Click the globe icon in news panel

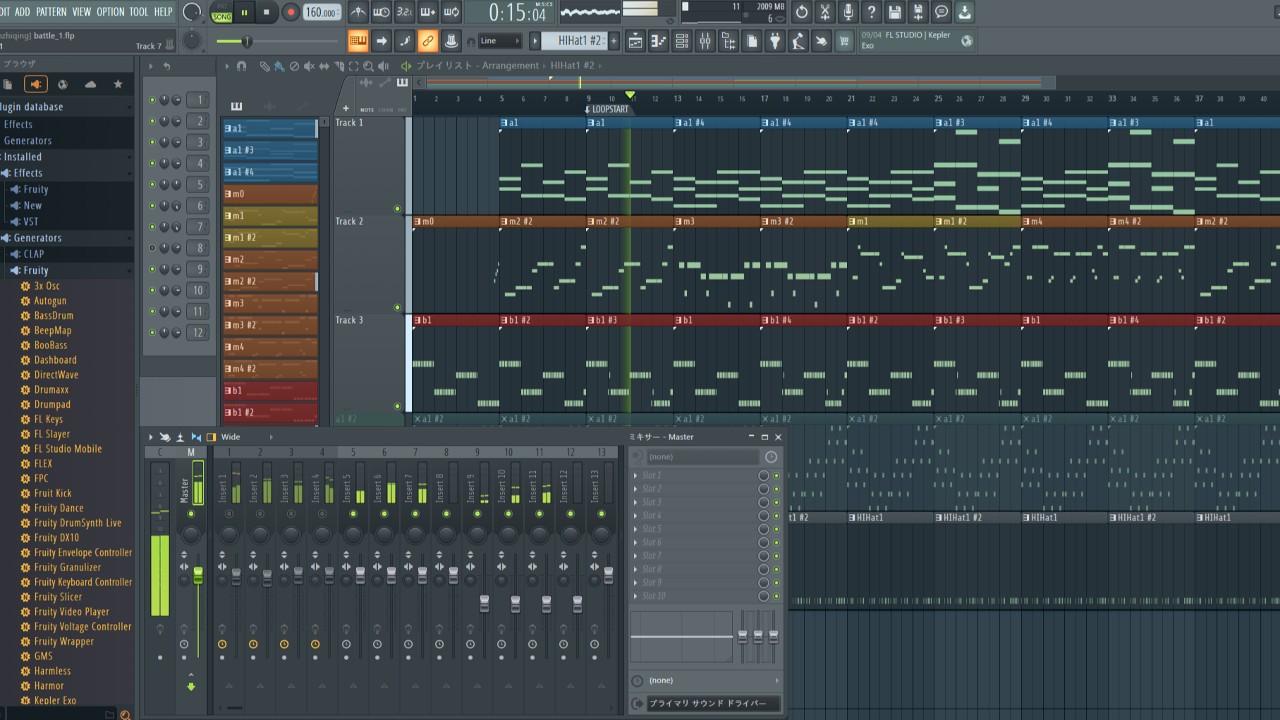tap(967, 40)
